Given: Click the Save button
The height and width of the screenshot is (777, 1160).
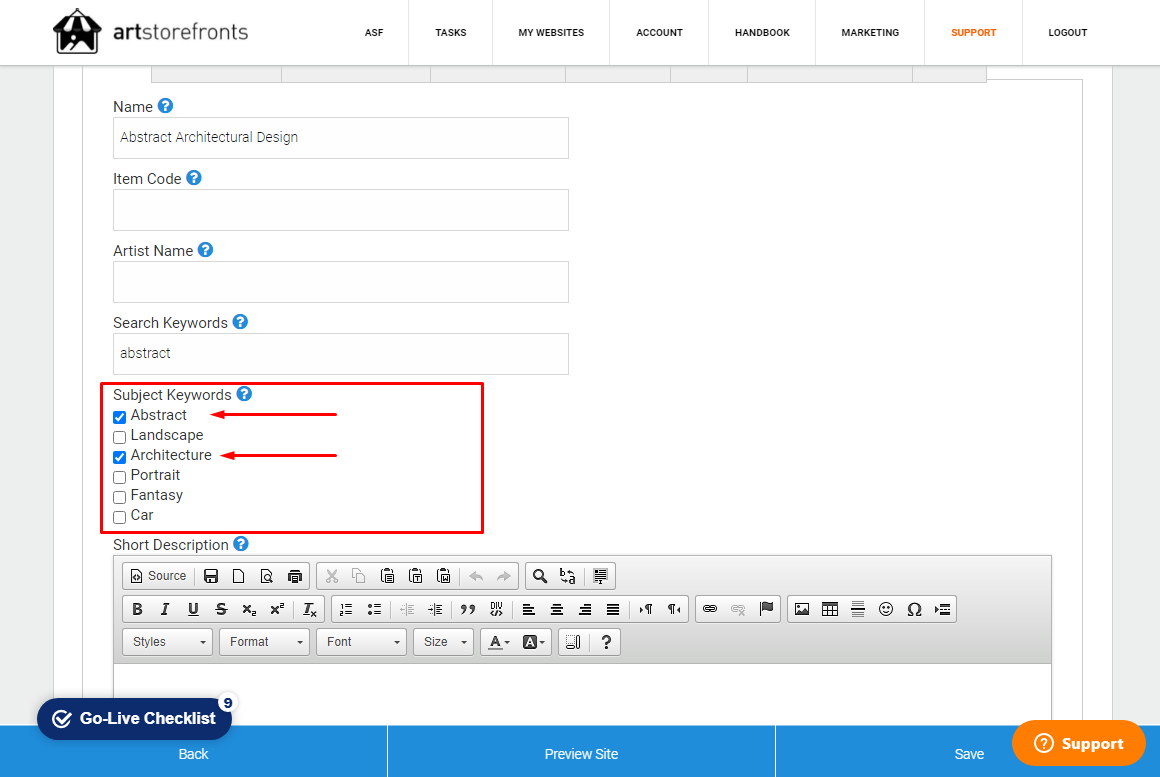Looking at the screenshot, I should [968, 754].
